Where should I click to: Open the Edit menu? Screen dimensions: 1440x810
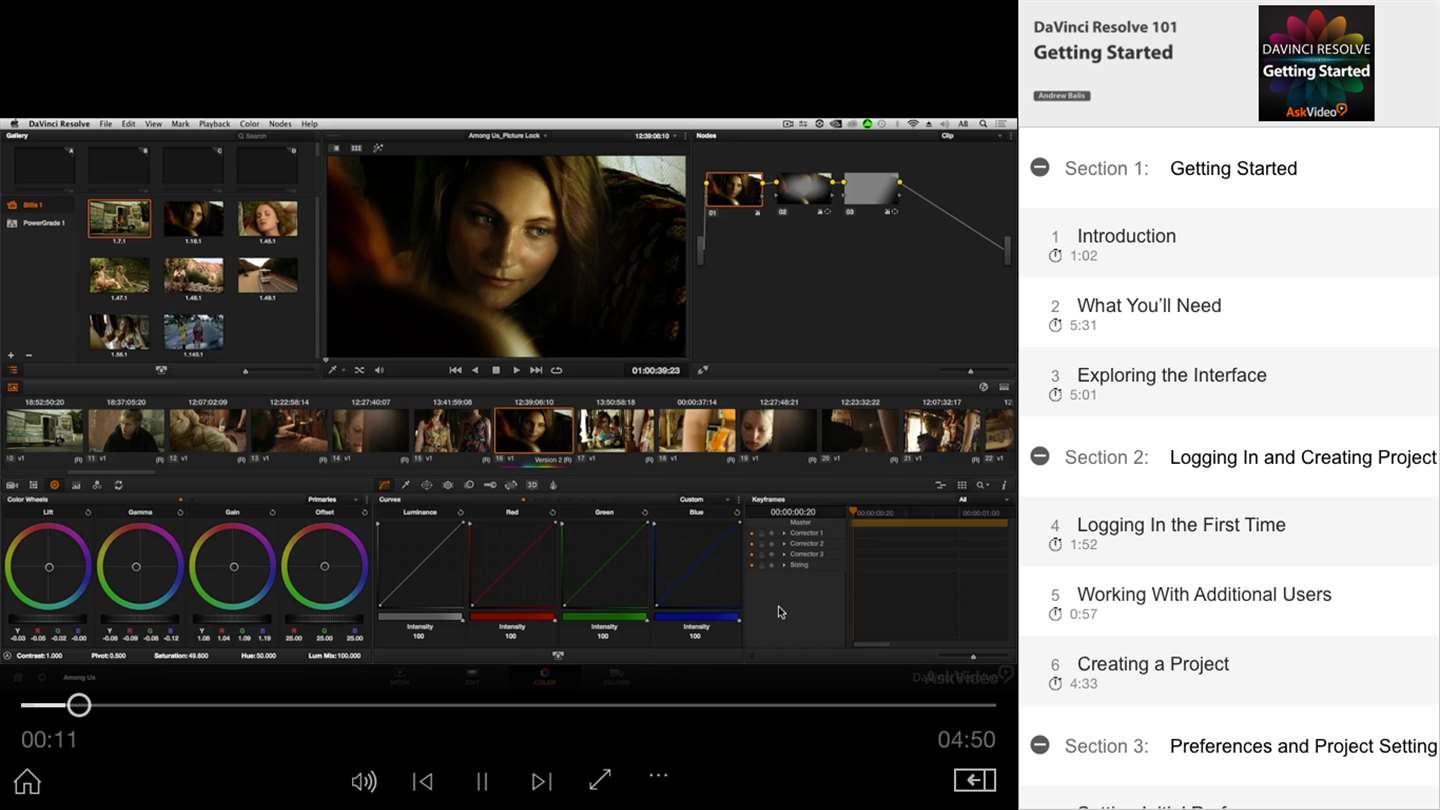click(128, 124)
